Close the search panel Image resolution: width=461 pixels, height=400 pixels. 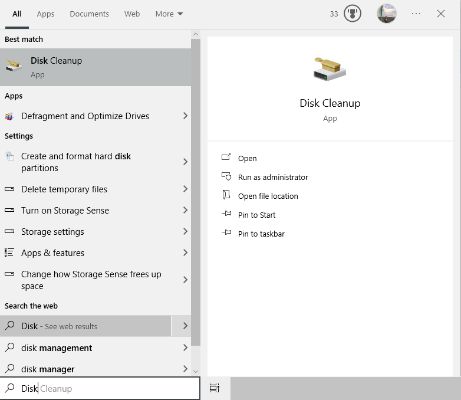coord(441,14)
